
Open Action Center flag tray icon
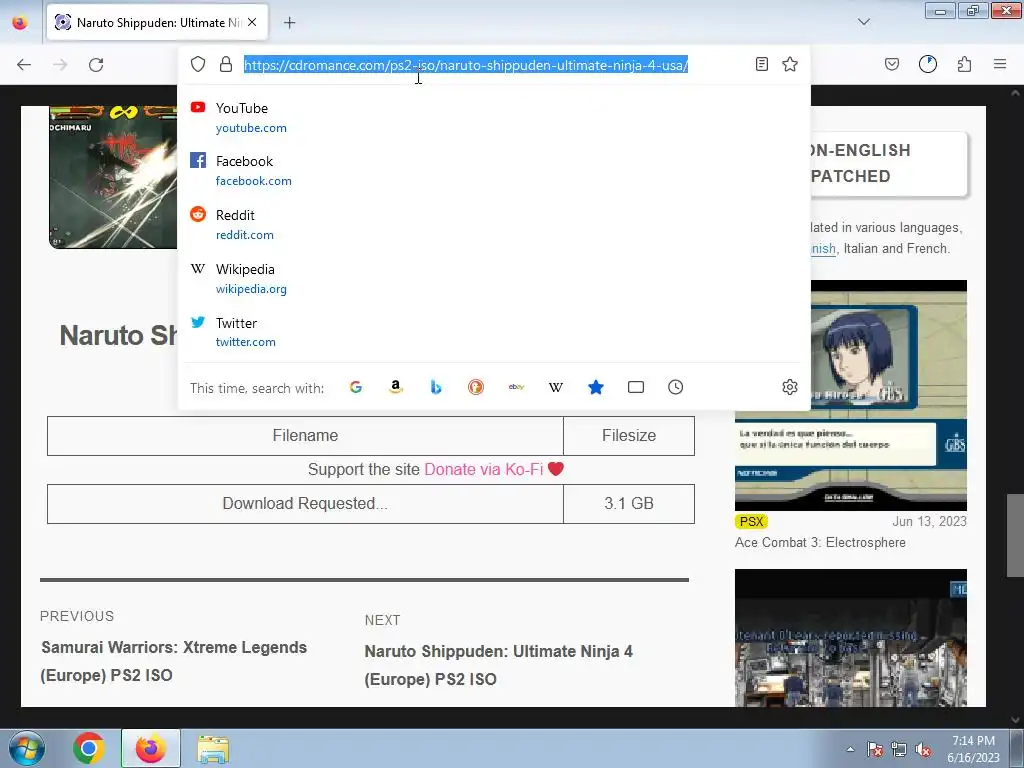[x=875, y=749]
